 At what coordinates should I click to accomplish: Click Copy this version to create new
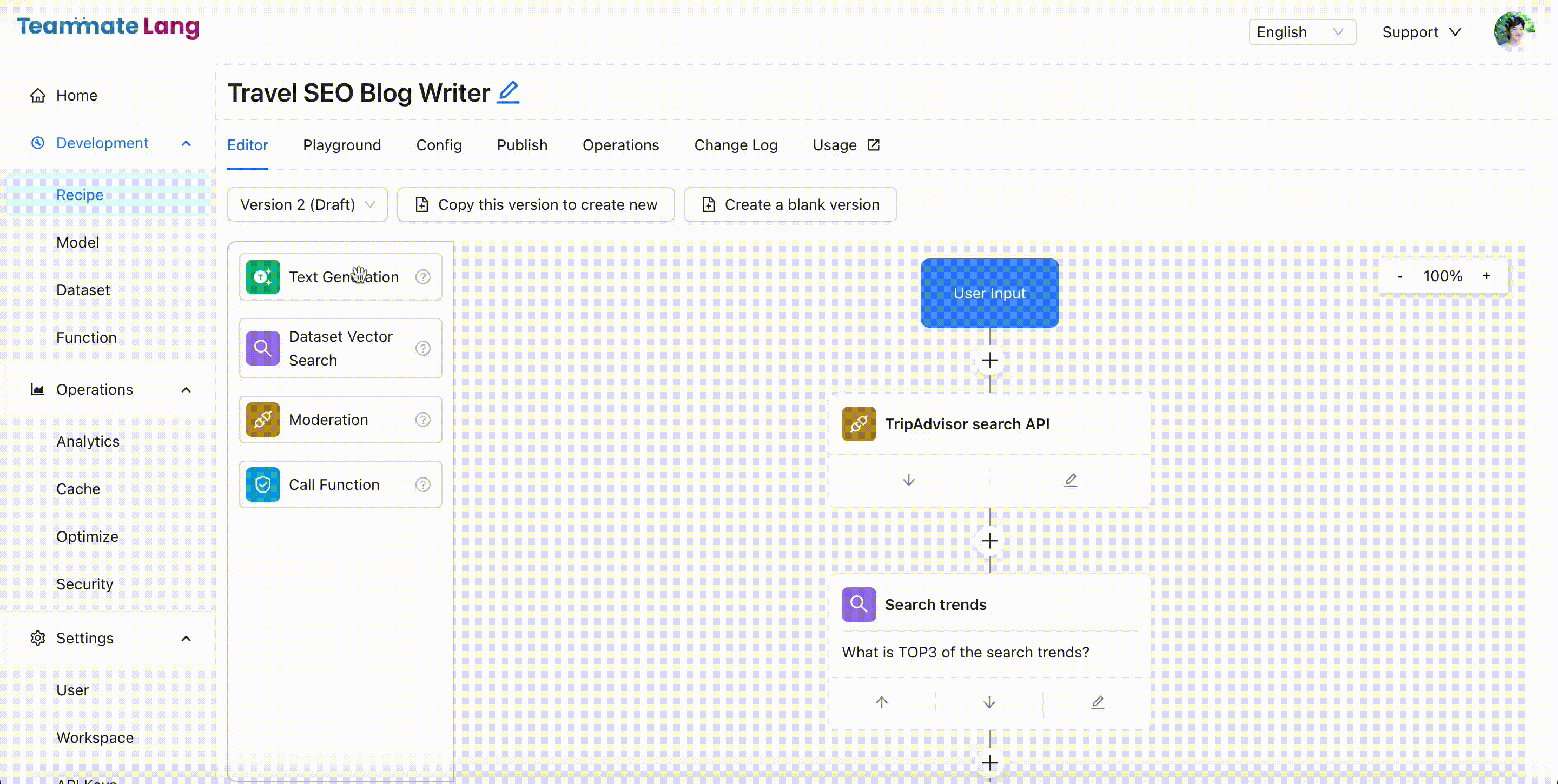point(536,204)
